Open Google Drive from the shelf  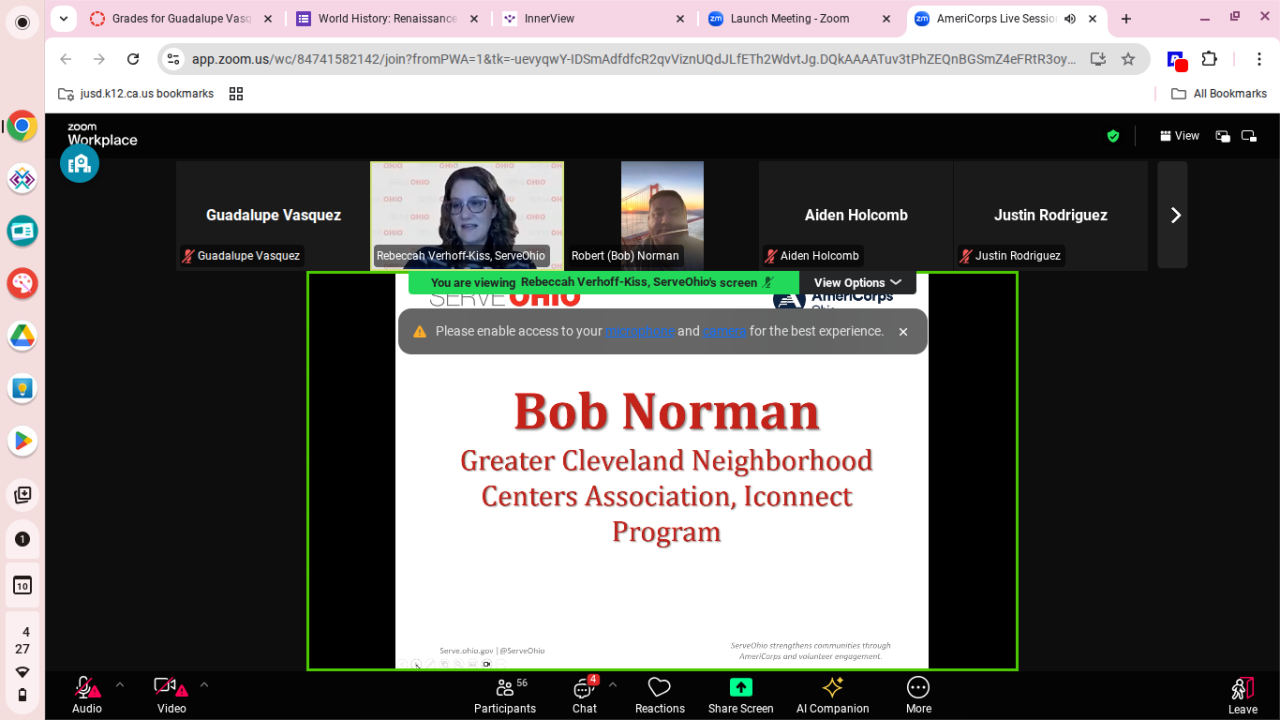point(22,337)
